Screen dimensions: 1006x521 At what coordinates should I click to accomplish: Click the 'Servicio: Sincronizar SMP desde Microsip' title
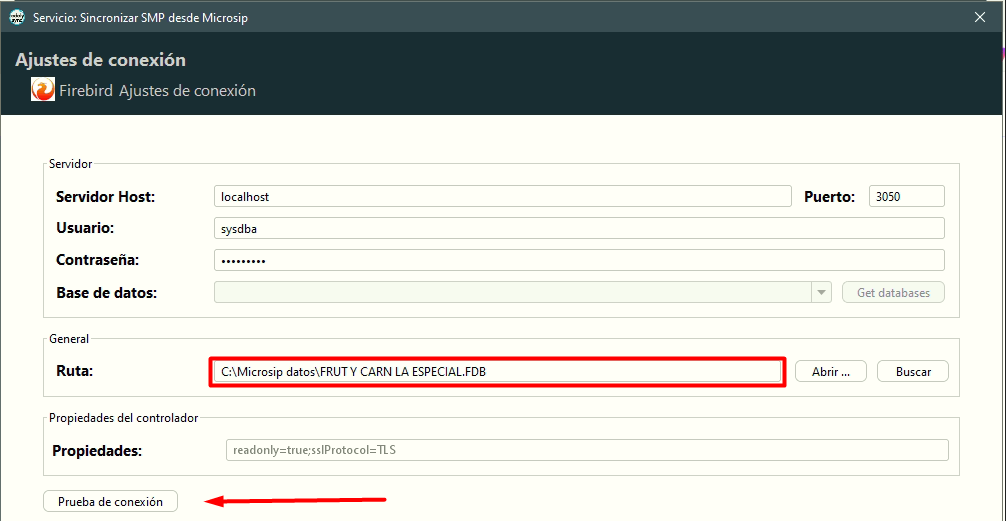click(x=141, y=18)
